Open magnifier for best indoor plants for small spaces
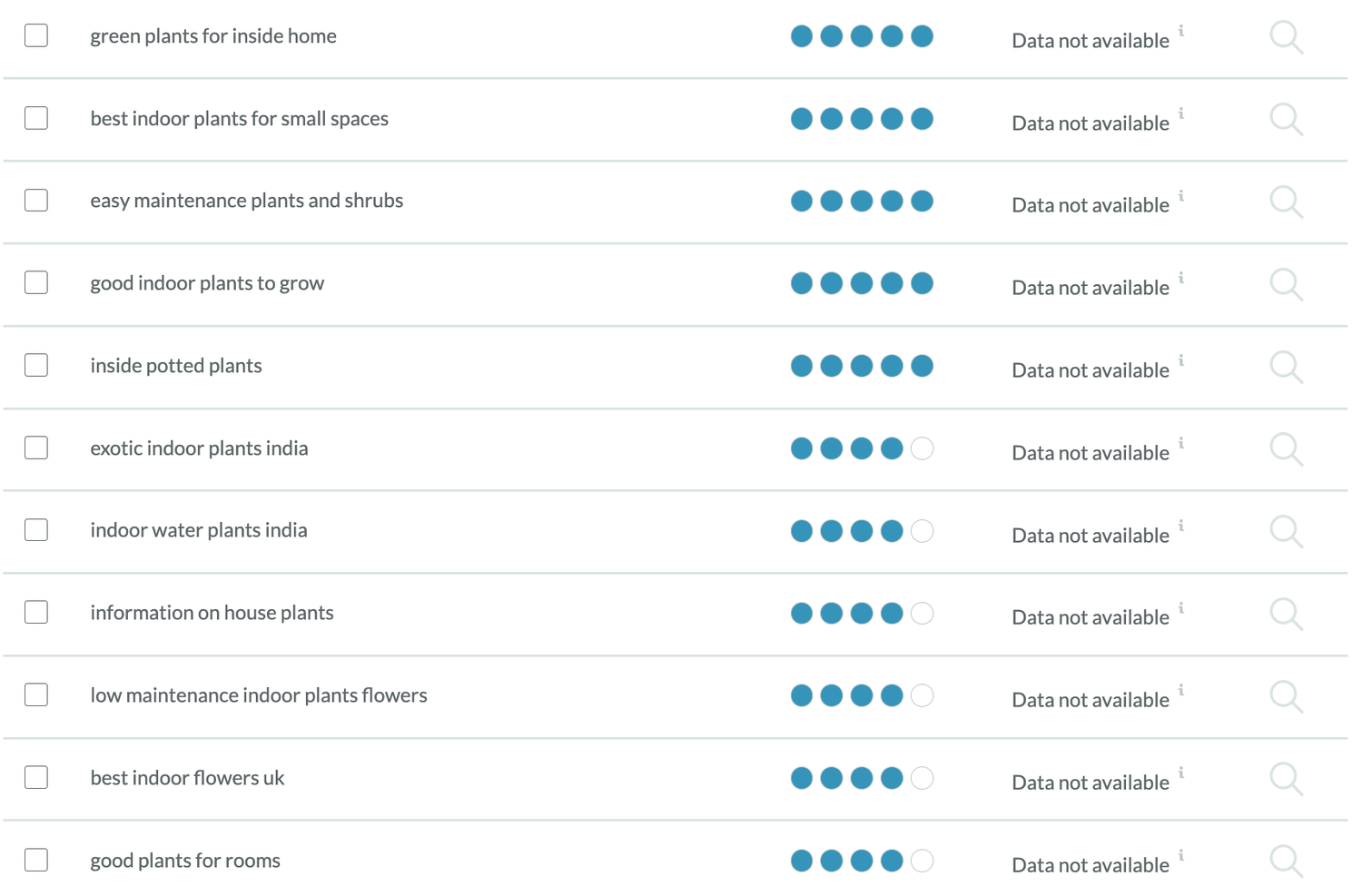1362x896 pixels. tap(1286, 120)
